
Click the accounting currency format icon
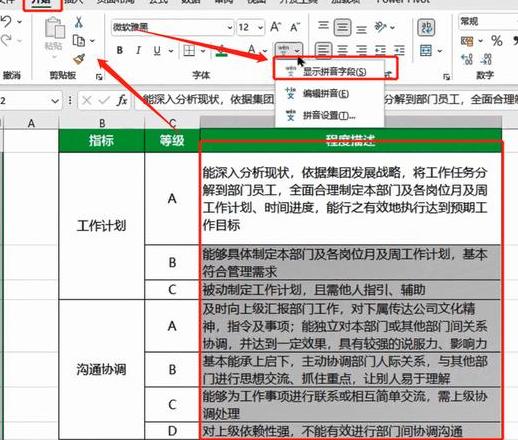pos(467,41)
